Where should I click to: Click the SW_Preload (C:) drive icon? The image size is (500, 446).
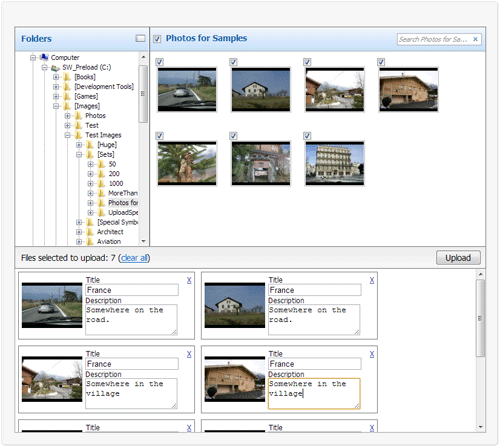tap(55, 68)
